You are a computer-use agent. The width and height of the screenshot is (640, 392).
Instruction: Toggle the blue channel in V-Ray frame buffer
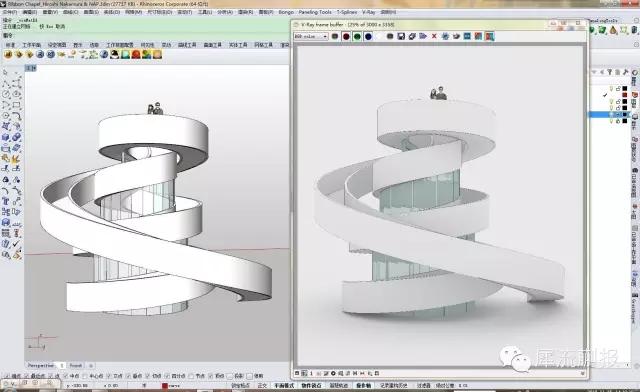368,36
